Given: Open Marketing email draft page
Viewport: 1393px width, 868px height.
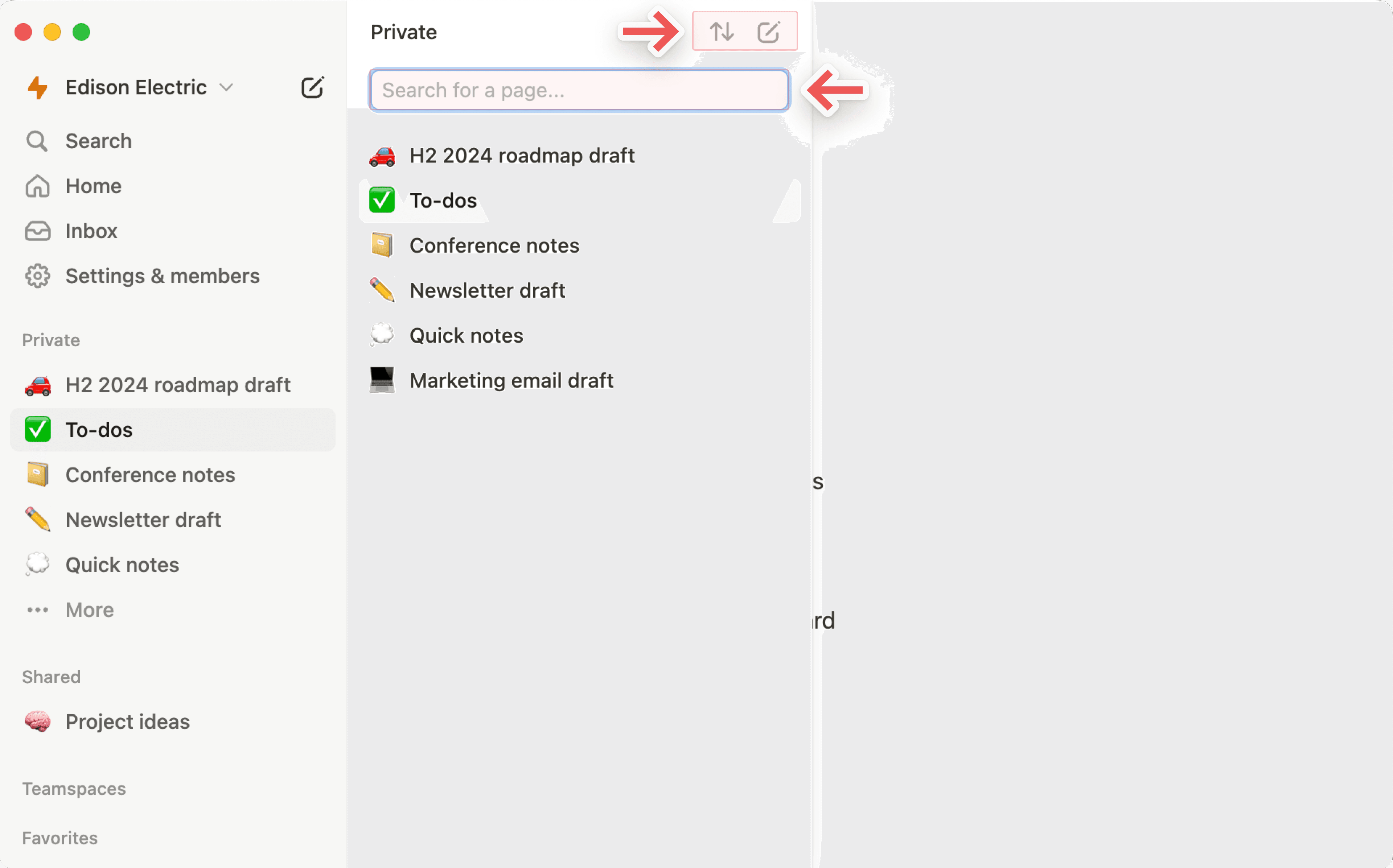Looking at the screenshot, I should click(511, 381).
